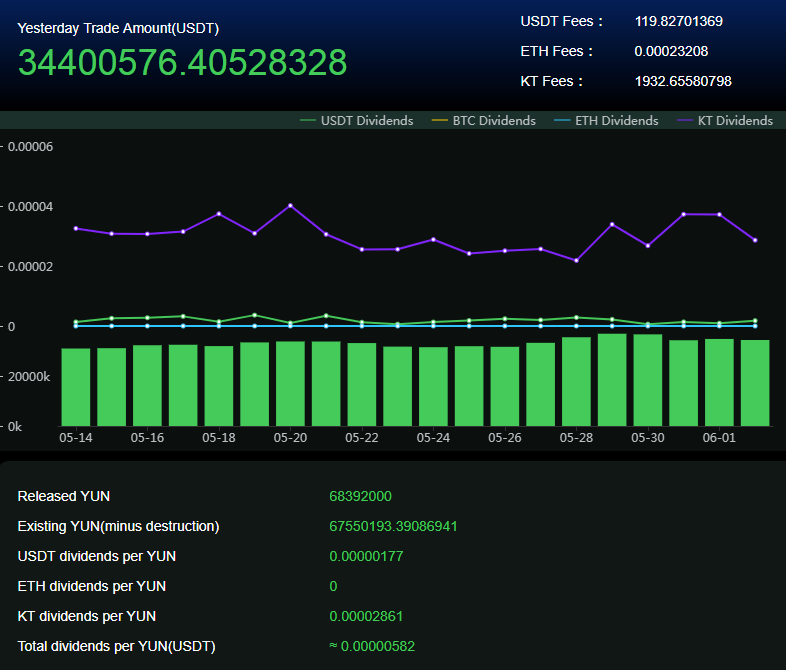
Task: Click the 05-26 date axis label
Action: (x=505, y=438)
